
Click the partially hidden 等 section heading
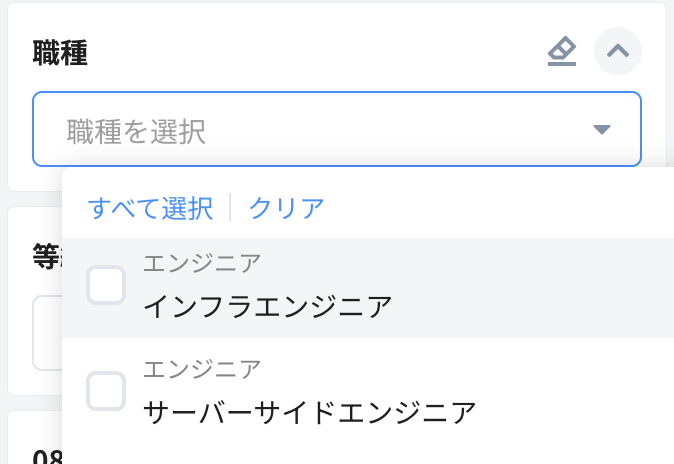tap(44, 258)
